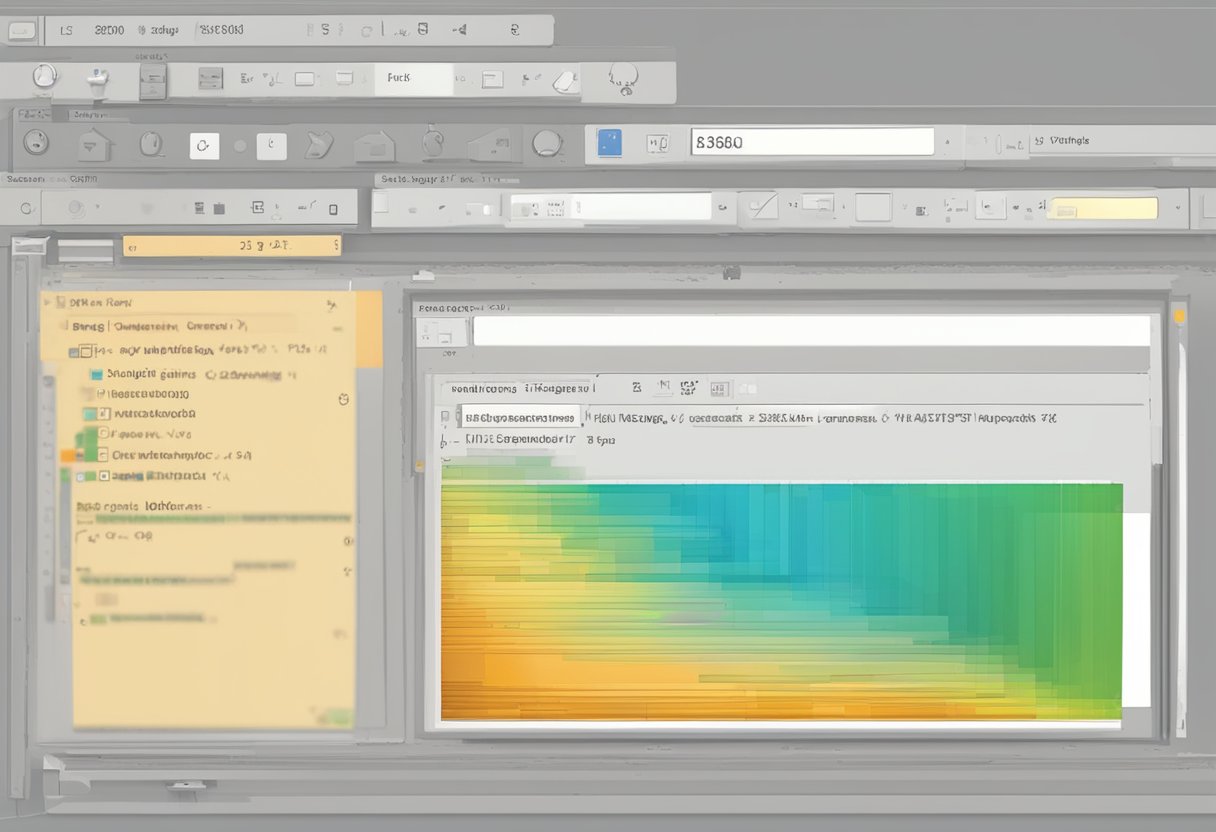The width and height of the screenshot is (1216, 832).
Task: Click the round knob icon at far left of second toolbar
Action: click(x=44, y=77)
